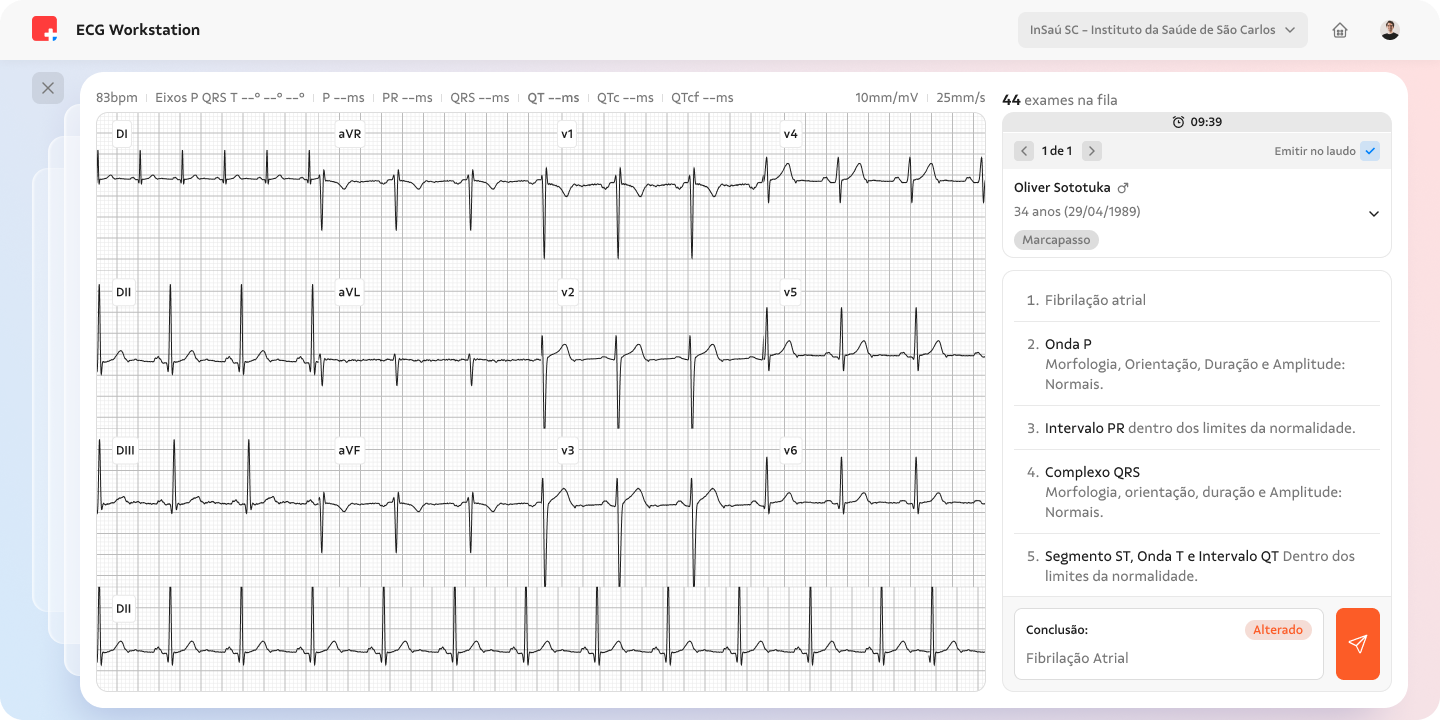Click the alarm clock timer icon
This screenshot has height=720, width=1440.
[1178, 122]
